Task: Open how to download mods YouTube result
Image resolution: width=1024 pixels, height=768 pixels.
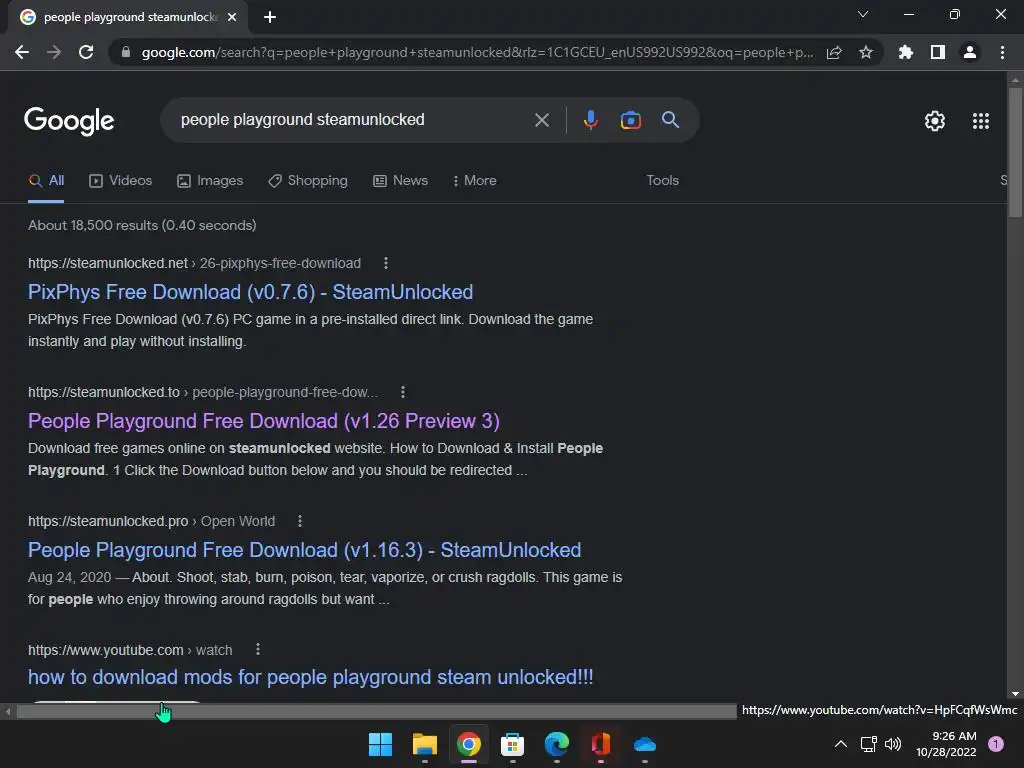Action: (x=310, y=677)
